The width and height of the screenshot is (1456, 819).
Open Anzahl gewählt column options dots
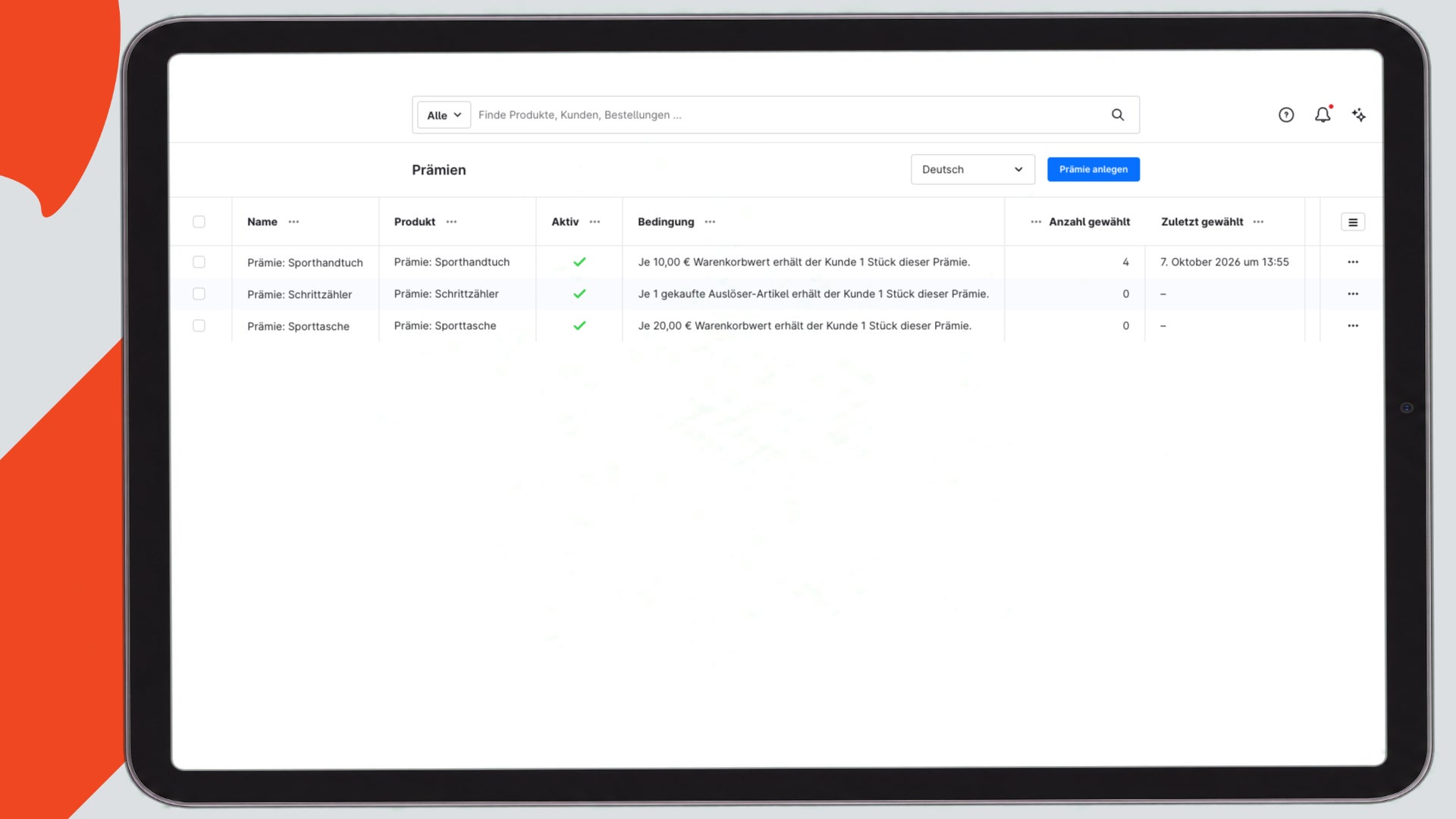[x=1036, y=222]
